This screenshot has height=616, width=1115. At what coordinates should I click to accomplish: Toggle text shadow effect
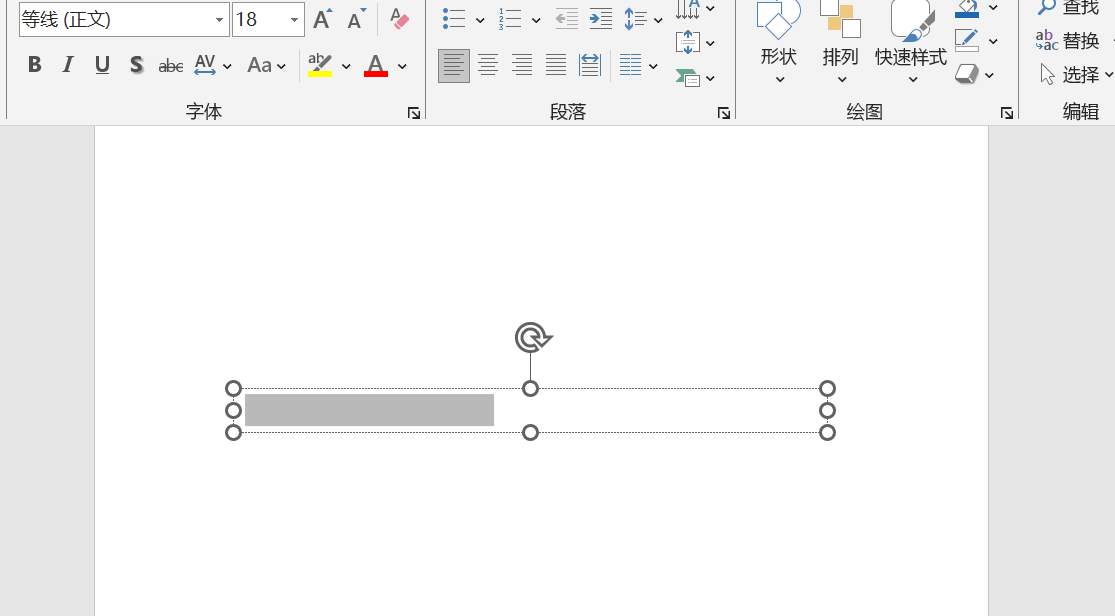coord(136,65)
